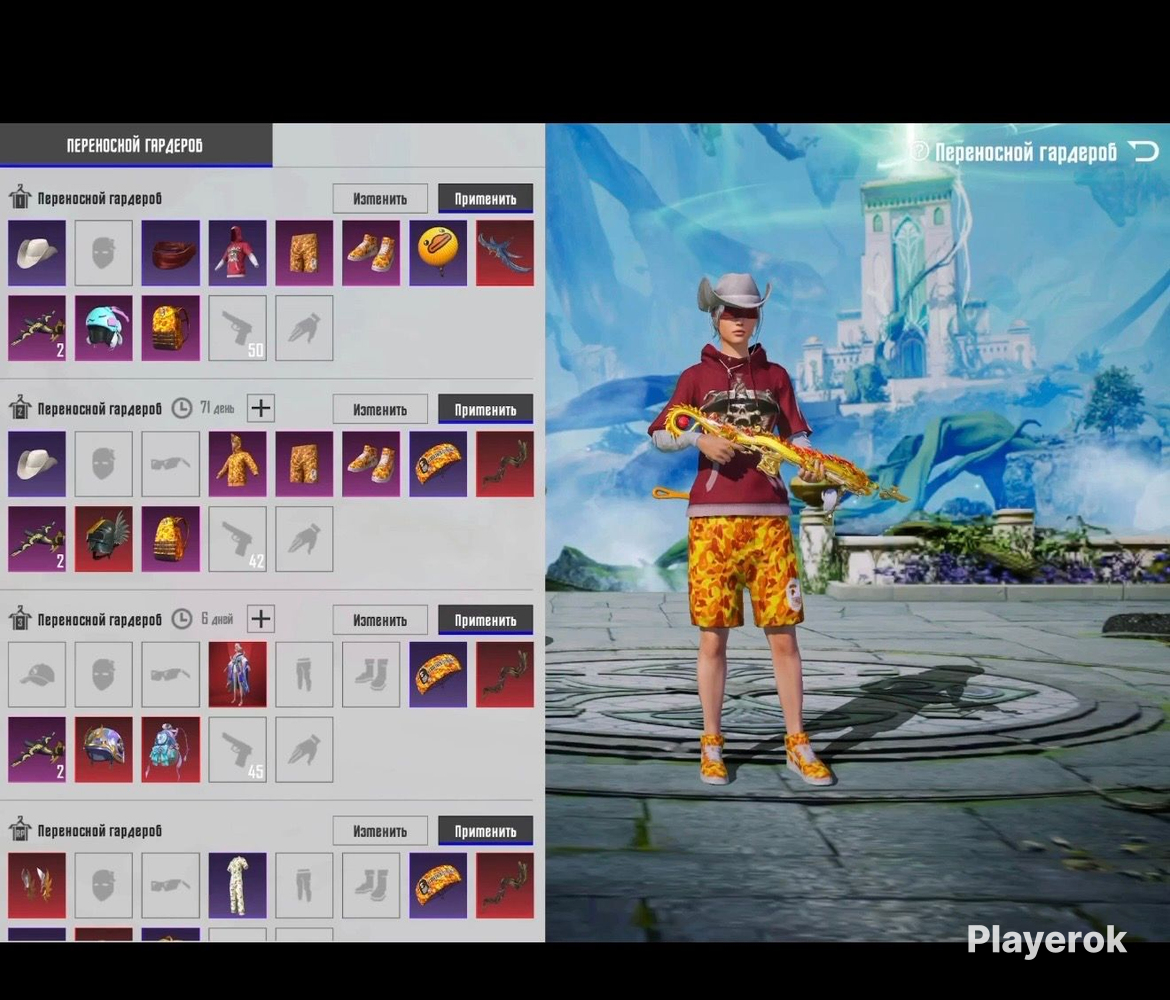
Task: Select the empty glasses slot in the 71 день wardrobe
Action: (171, 464)
